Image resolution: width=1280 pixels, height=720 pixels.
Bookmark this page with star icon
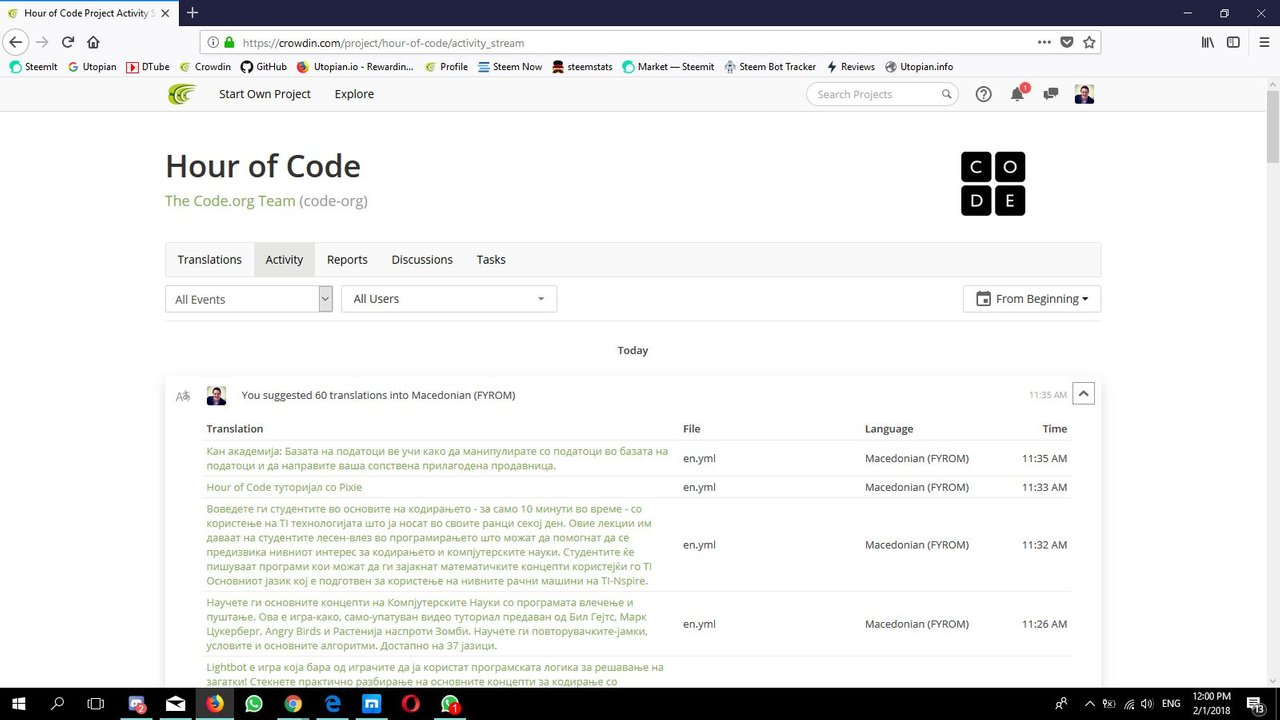tap(1089, 42)
